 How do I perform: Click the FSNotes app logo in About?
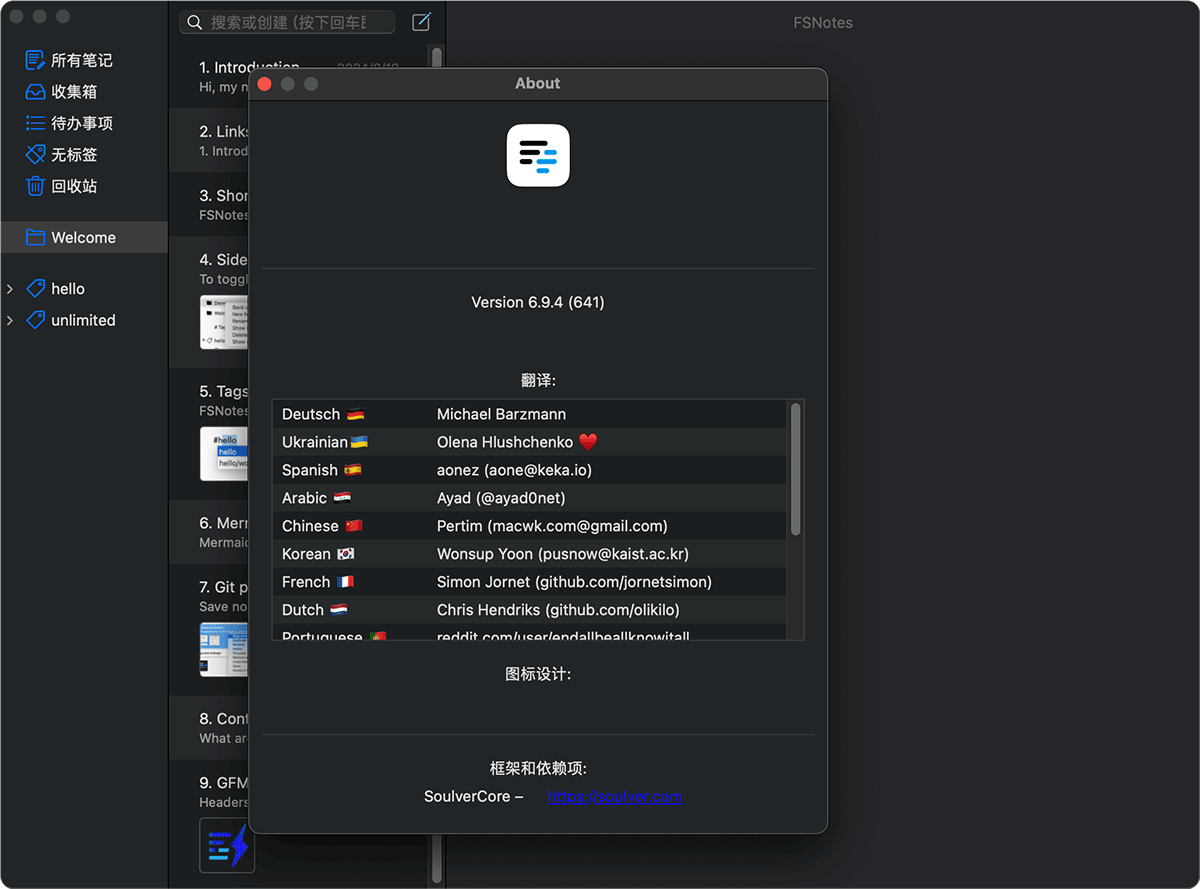(538, 155)
